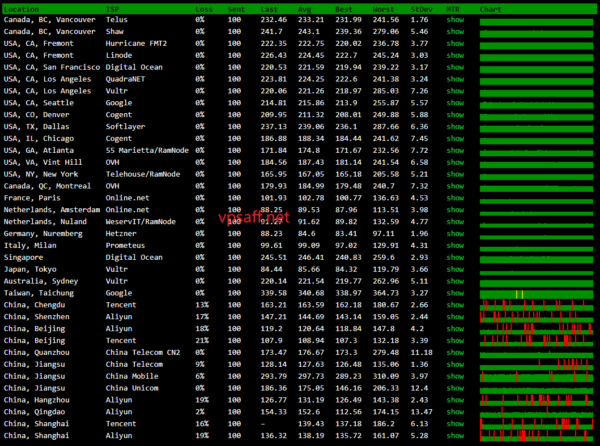Viewport: 600px width, 446px height.
Task: Select the 'Netherlands, Nuland' location cell
Action: (x=45, y=221)
